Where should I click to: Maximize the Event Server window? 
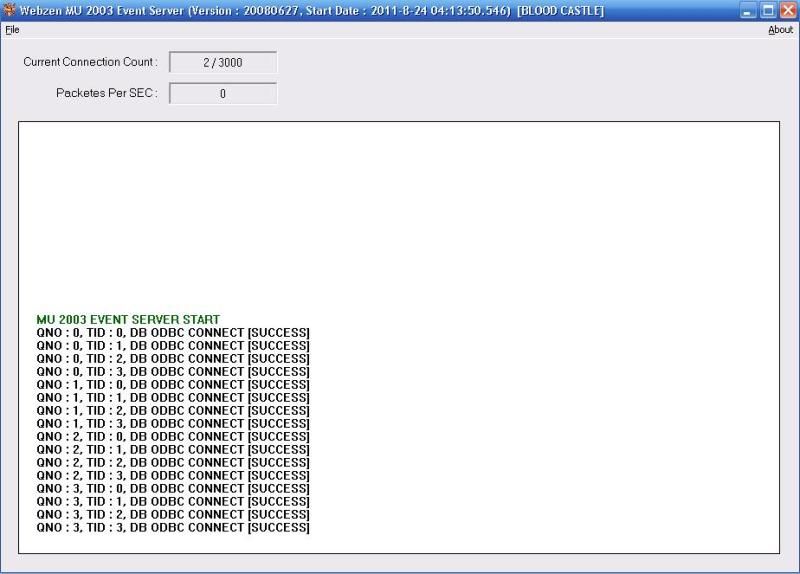[768, 11]
